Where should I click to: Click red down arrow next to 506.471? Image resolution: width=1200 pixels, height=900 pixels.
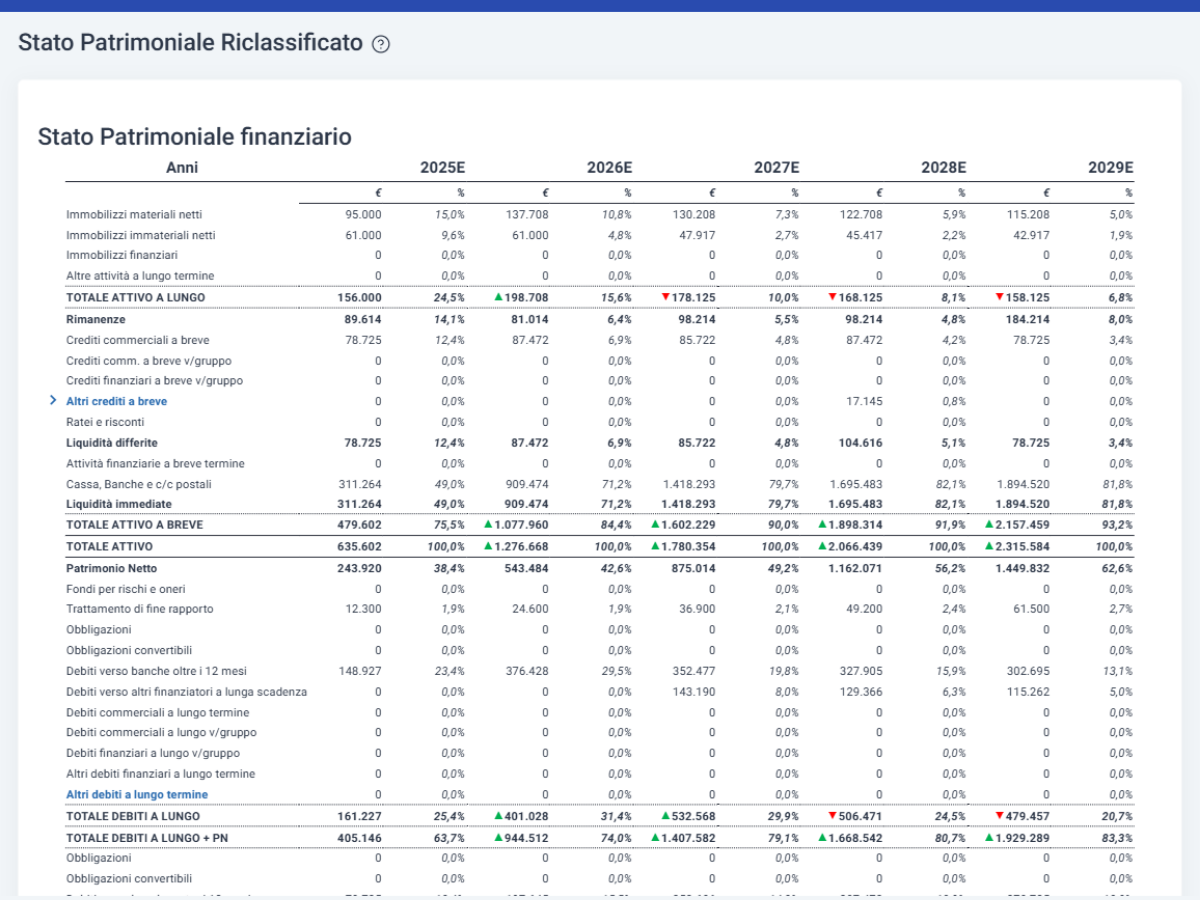831,816
